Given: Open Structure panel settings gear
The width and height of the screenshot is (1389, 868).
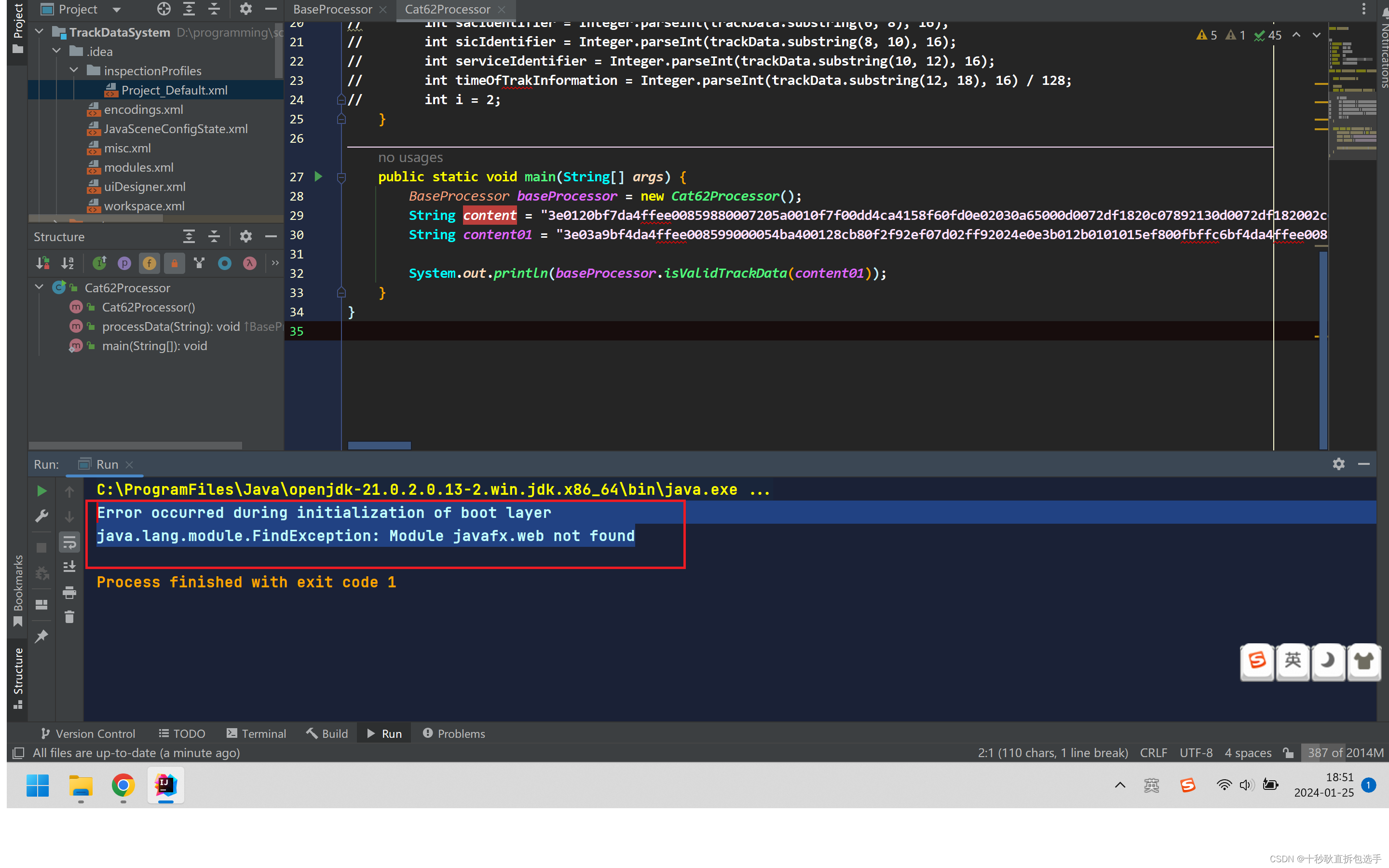Looking at the screenshot, I should (245, 236).
